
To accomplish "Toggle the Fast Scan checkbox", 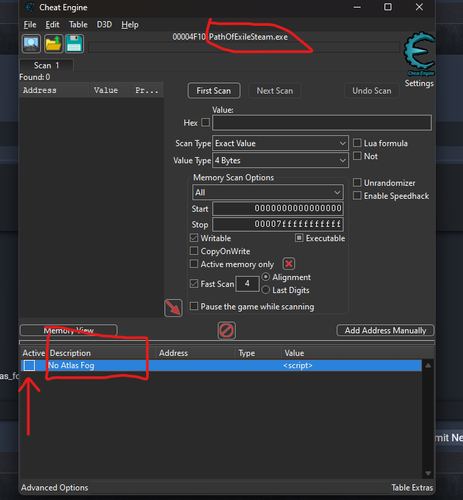I will click(194, 284).
